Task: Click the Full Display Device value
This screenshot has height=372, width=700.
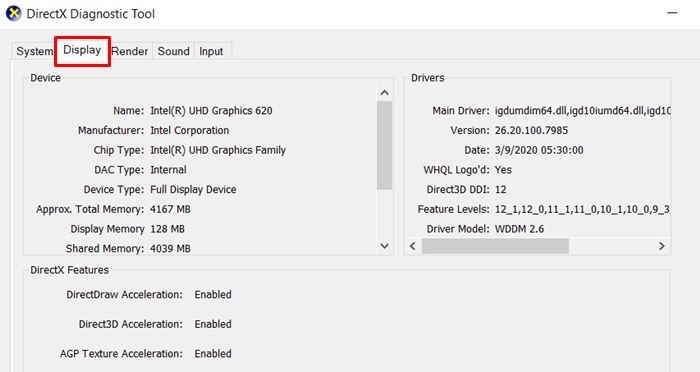Action: tap(193, 189)
